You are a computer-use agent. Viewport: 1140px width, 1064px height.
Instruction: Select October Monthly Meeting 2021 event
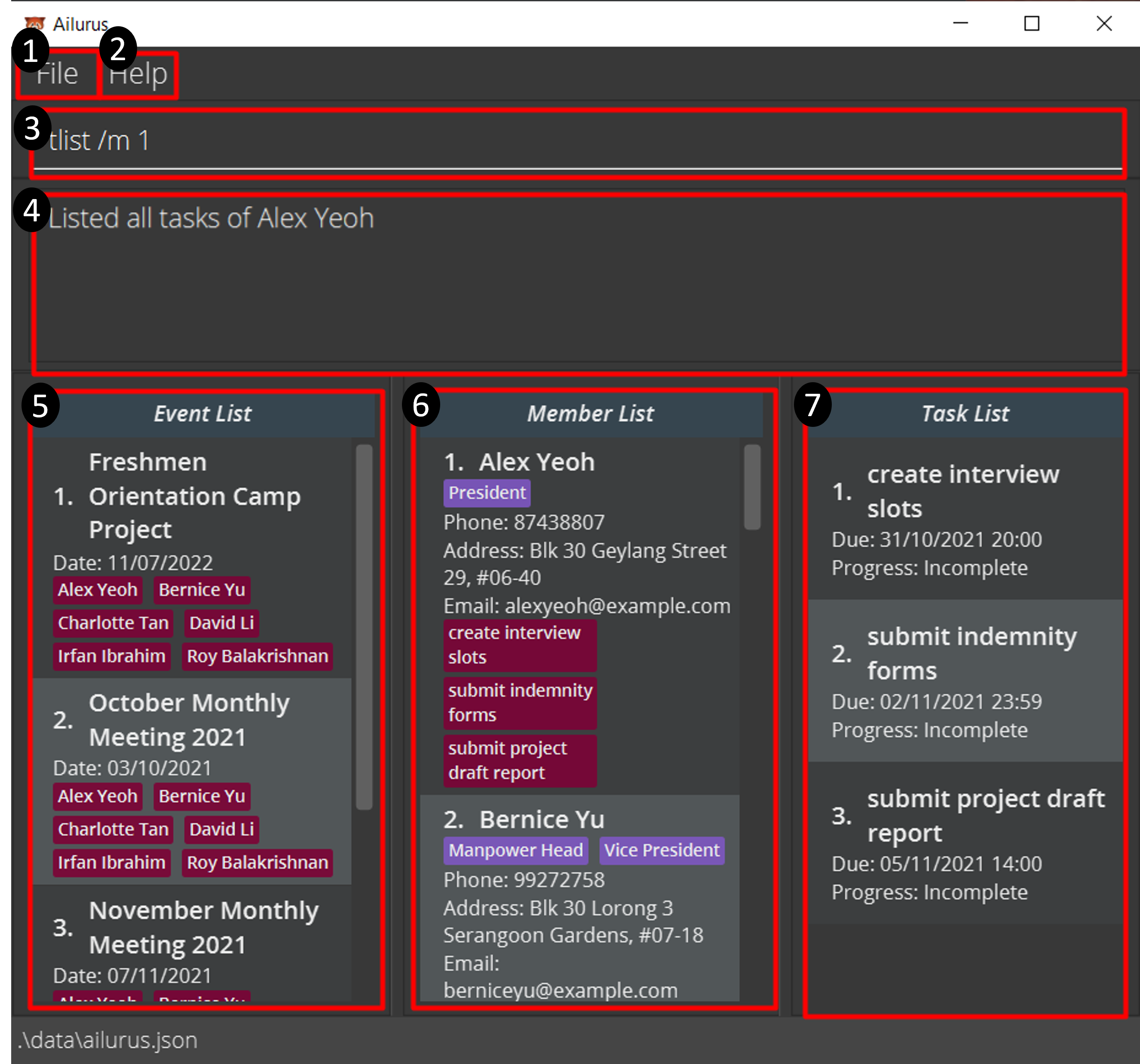coord(189,721)
